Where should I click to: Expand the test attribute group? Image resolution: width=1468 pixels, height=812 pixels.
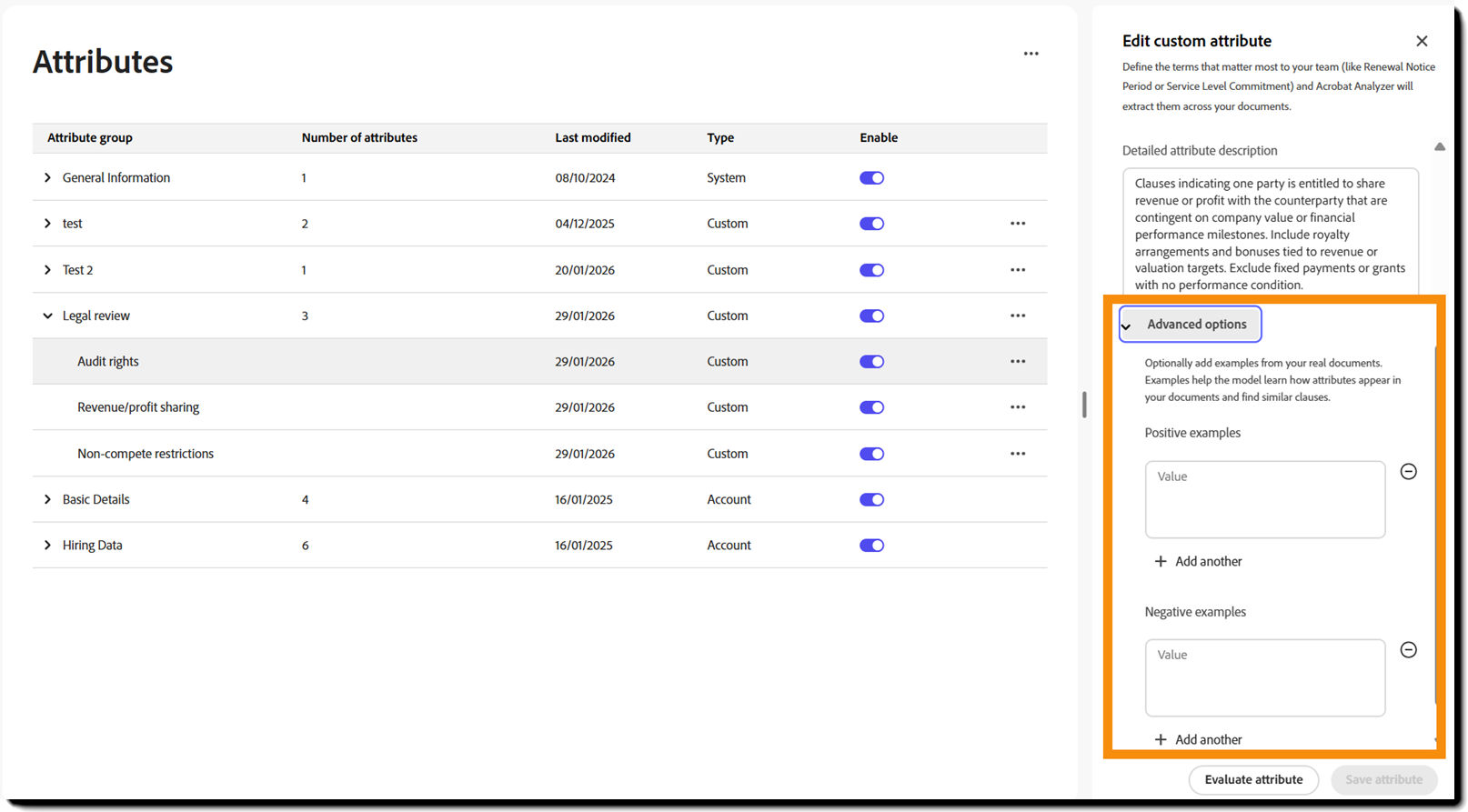click(x=47, y=224)
